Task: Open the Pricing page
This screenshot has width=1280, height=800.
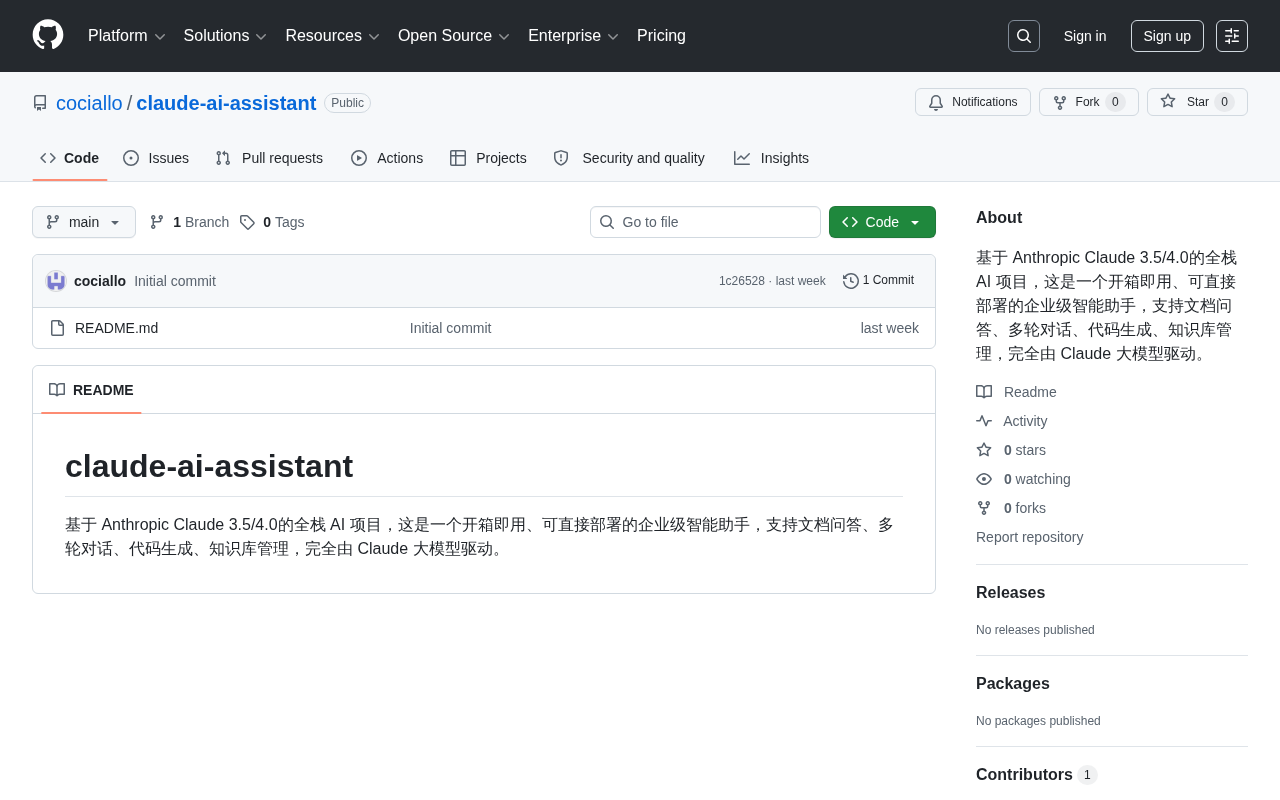Action: (661, 36)
